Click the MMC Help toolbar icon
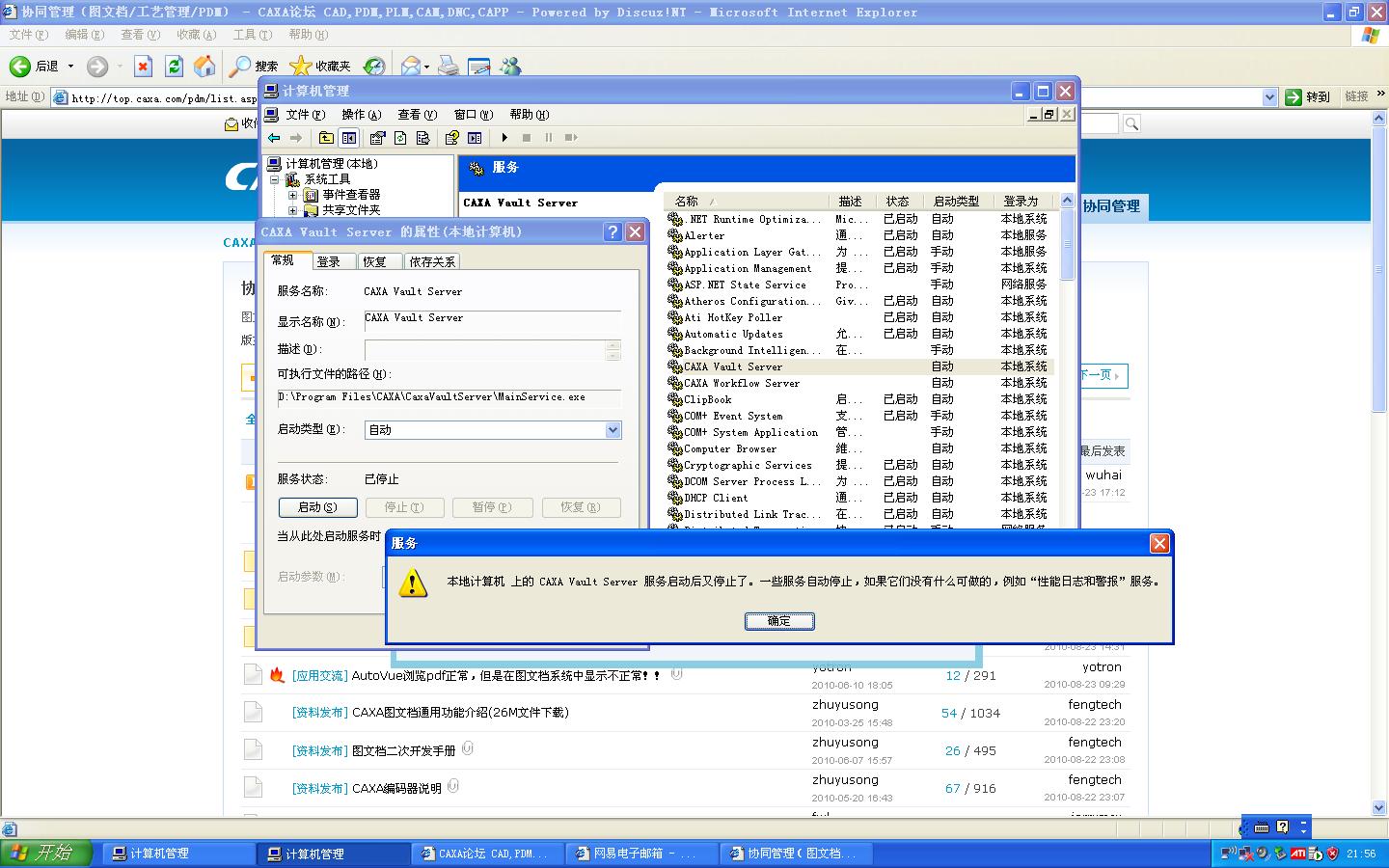 pyautogui.click(x=451, y=138)
